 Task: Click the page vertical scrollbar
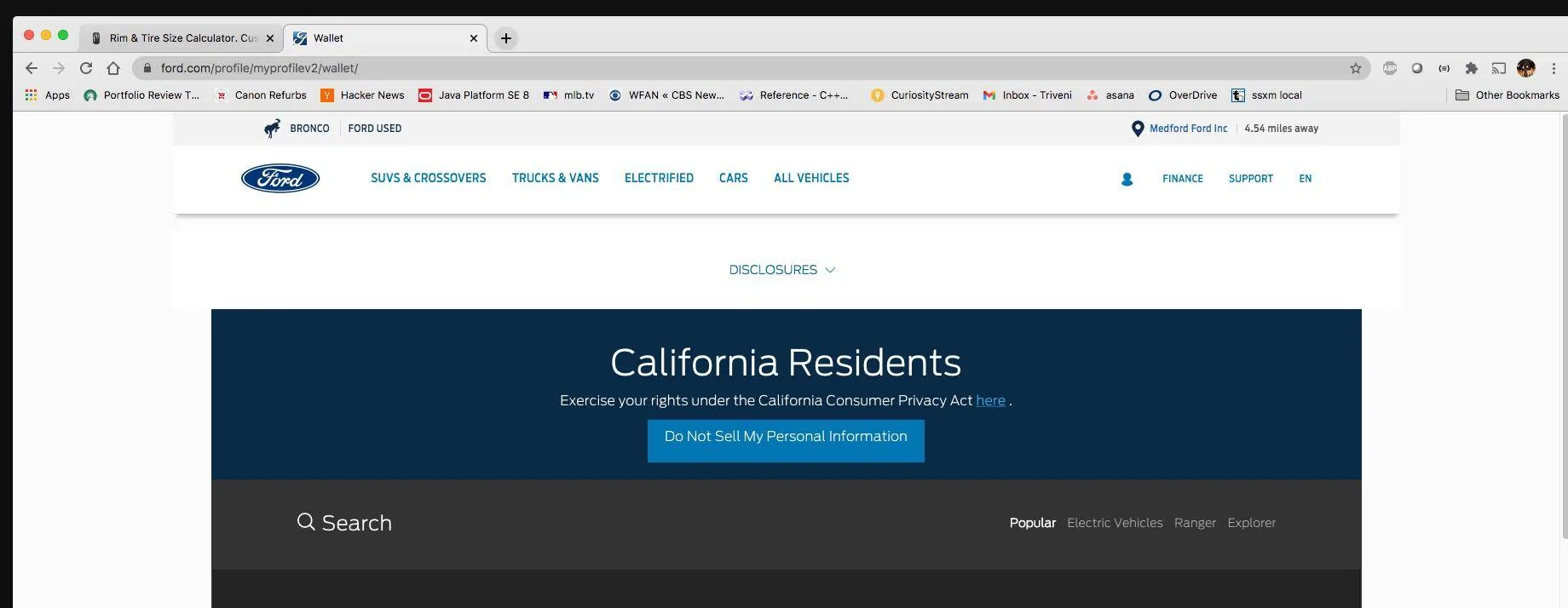[1564, 326]
